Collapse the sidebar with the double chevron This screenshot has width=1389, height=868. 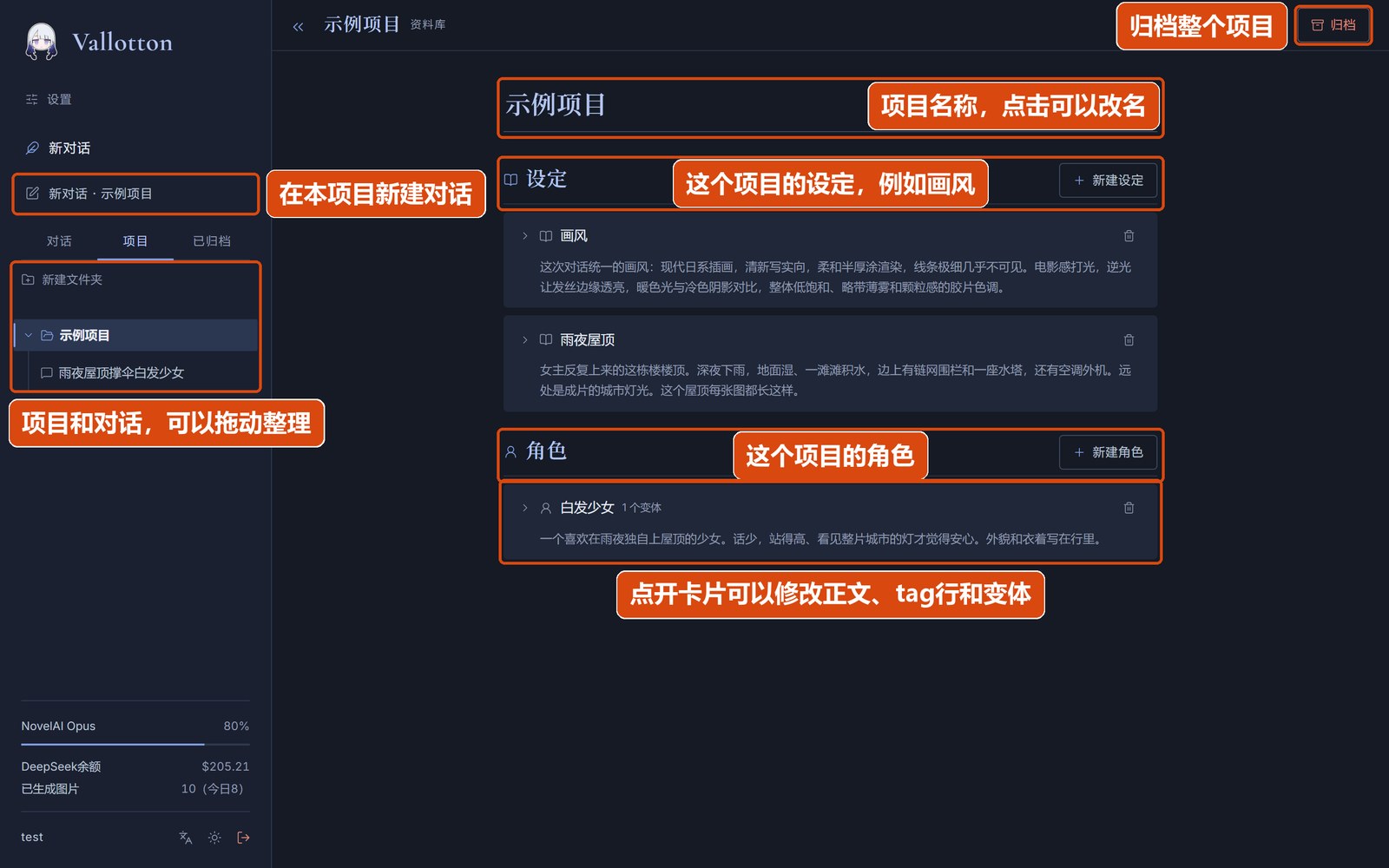(298, 27)
